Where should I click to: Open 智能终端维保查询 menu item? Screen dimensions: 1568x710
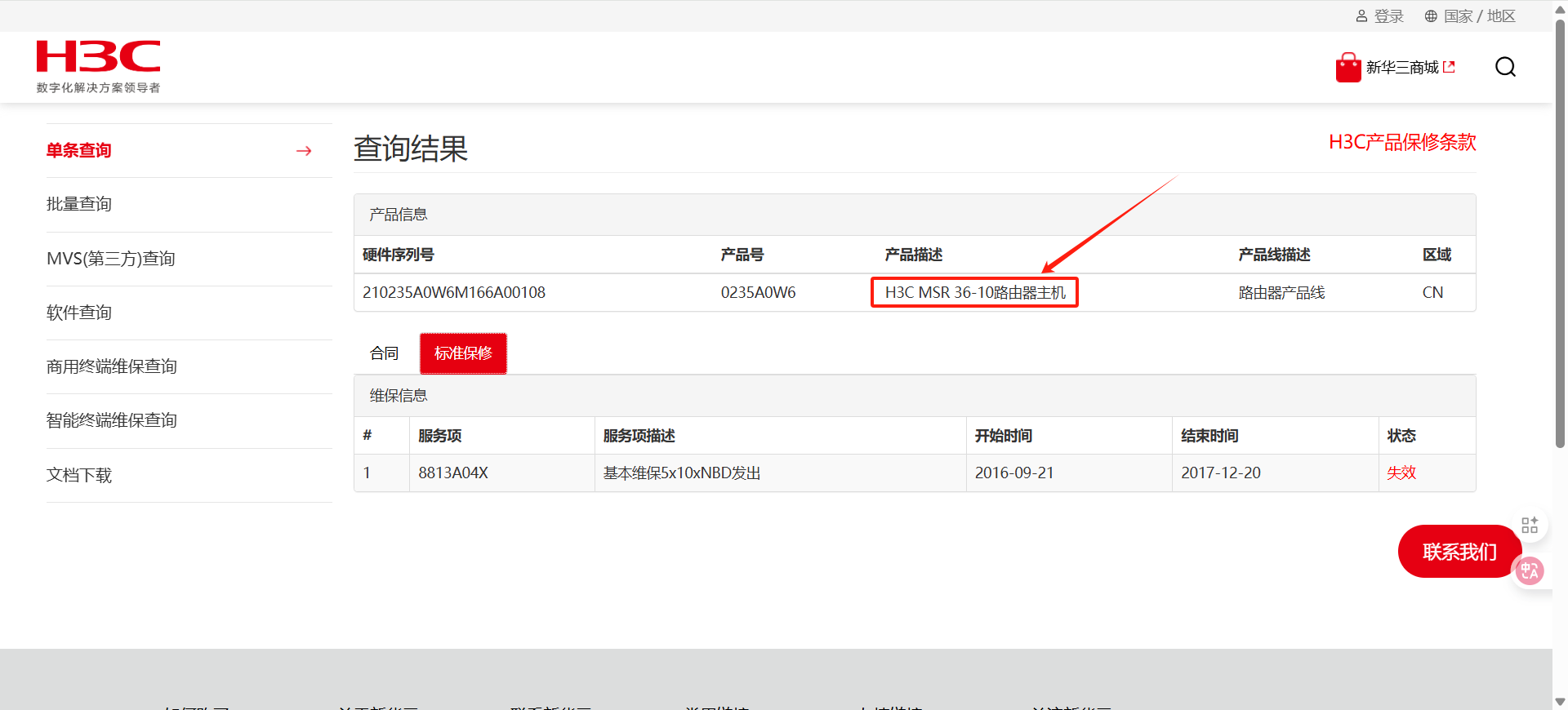(112, 420)
